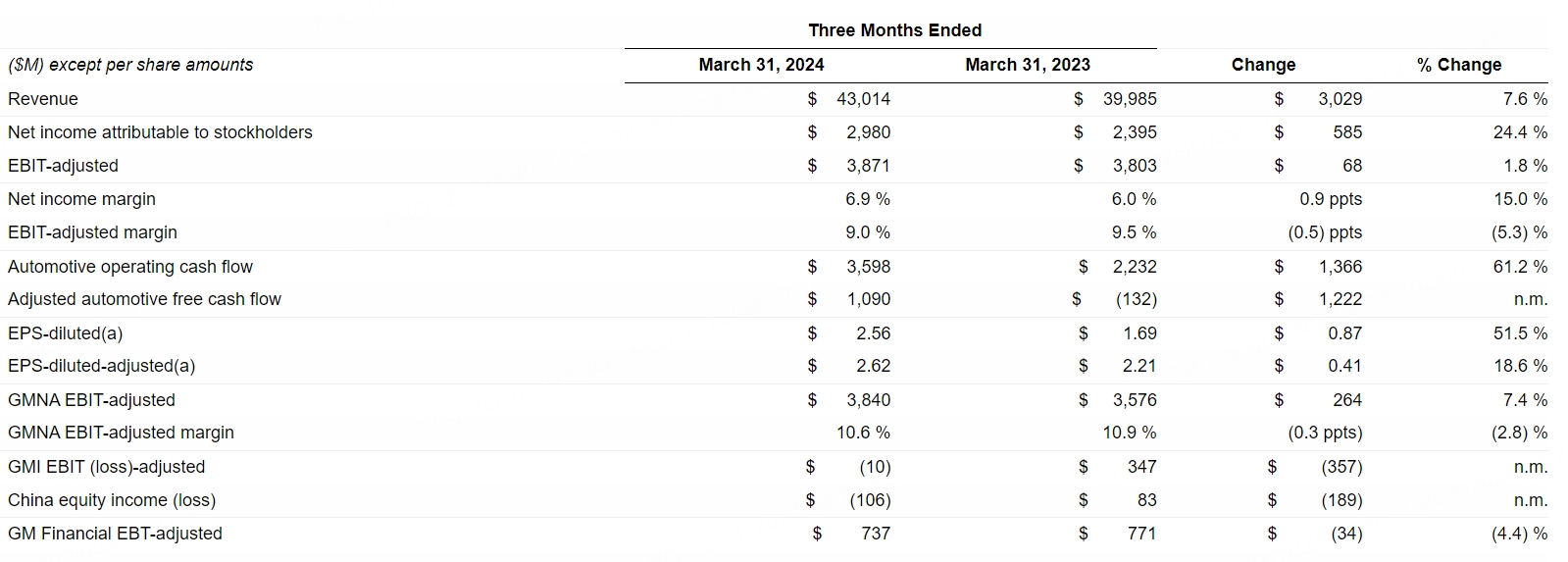Viewport: 1568px width, 562px height.
Task: Click the Three Months Ended heading
Action: point(894,30)
